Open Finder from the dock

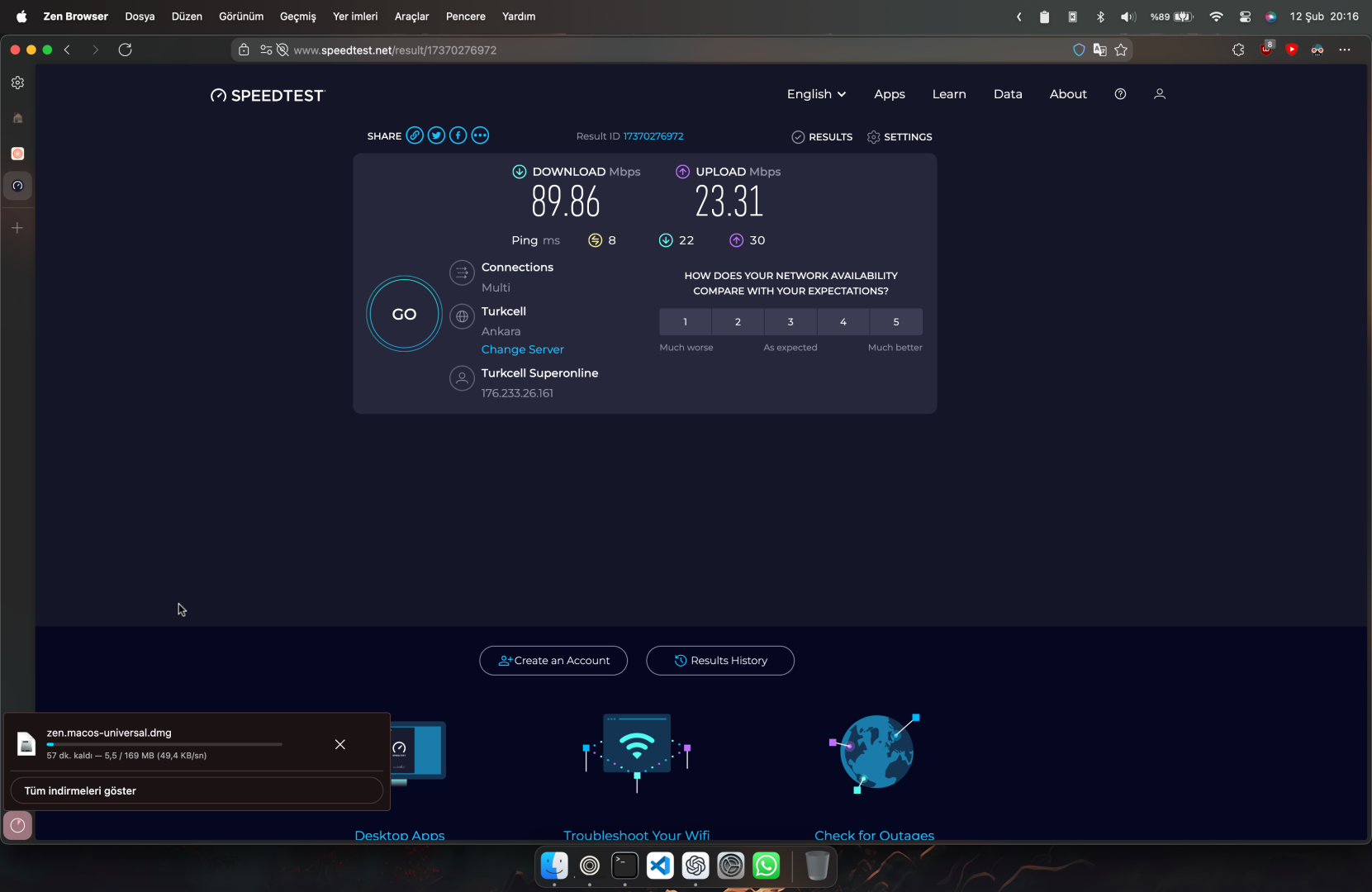[x=554, y=866]
